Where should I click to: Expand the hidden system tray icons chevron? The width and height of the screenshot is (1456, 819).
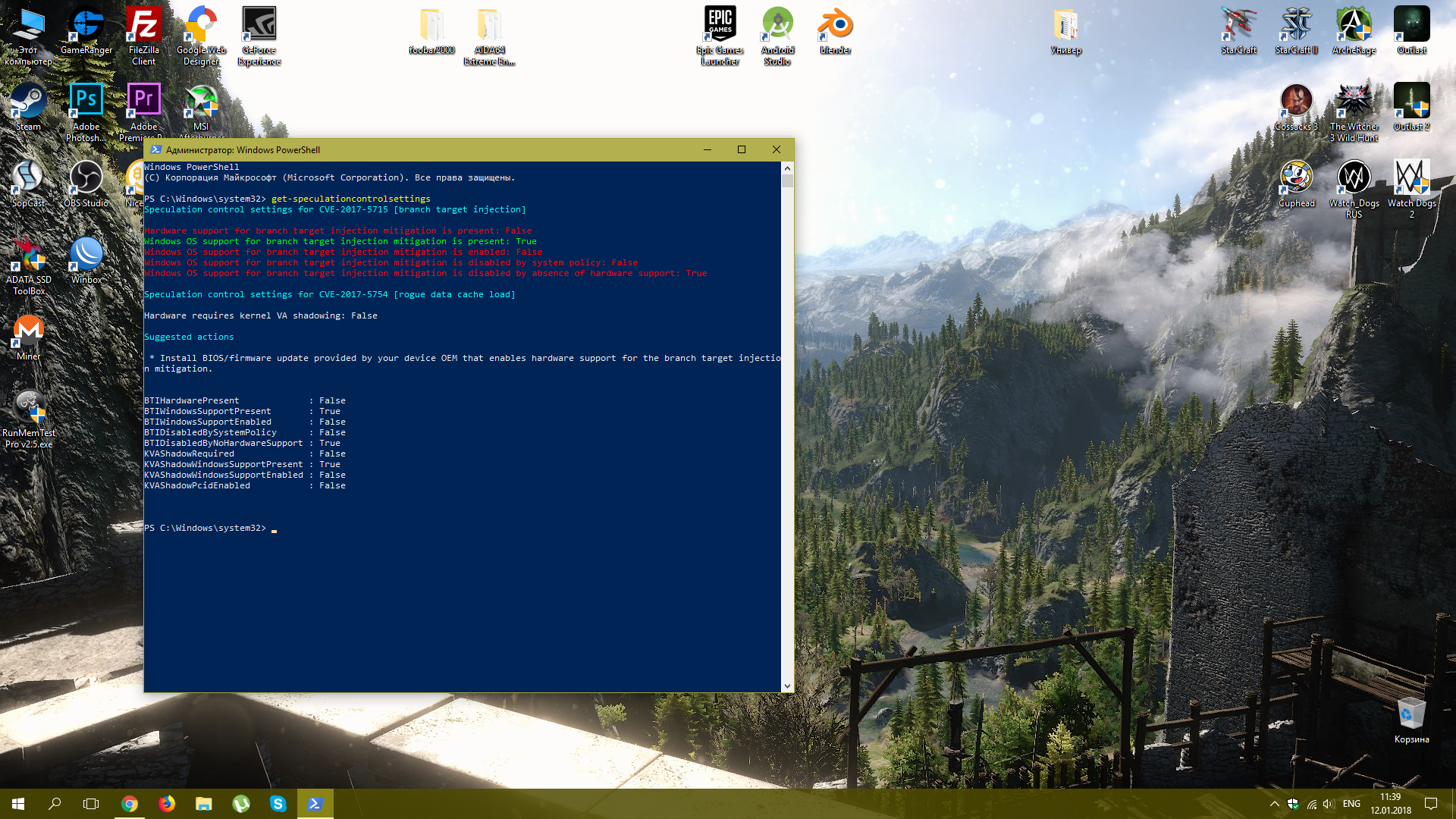(1274, 804)
